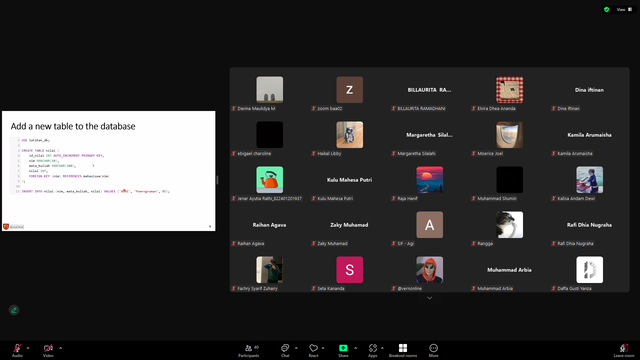This screenshot has width=640, height=360.
Task: Click the divider handle beside shared slide
Action: (217, 180)
